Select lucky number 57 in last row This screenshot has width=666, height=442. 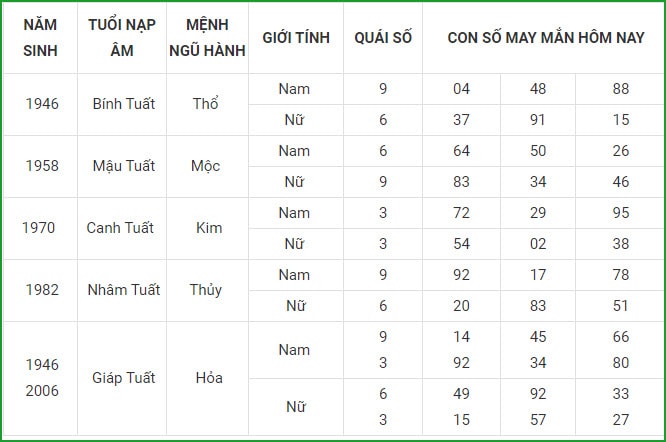[x=538, y=420]
